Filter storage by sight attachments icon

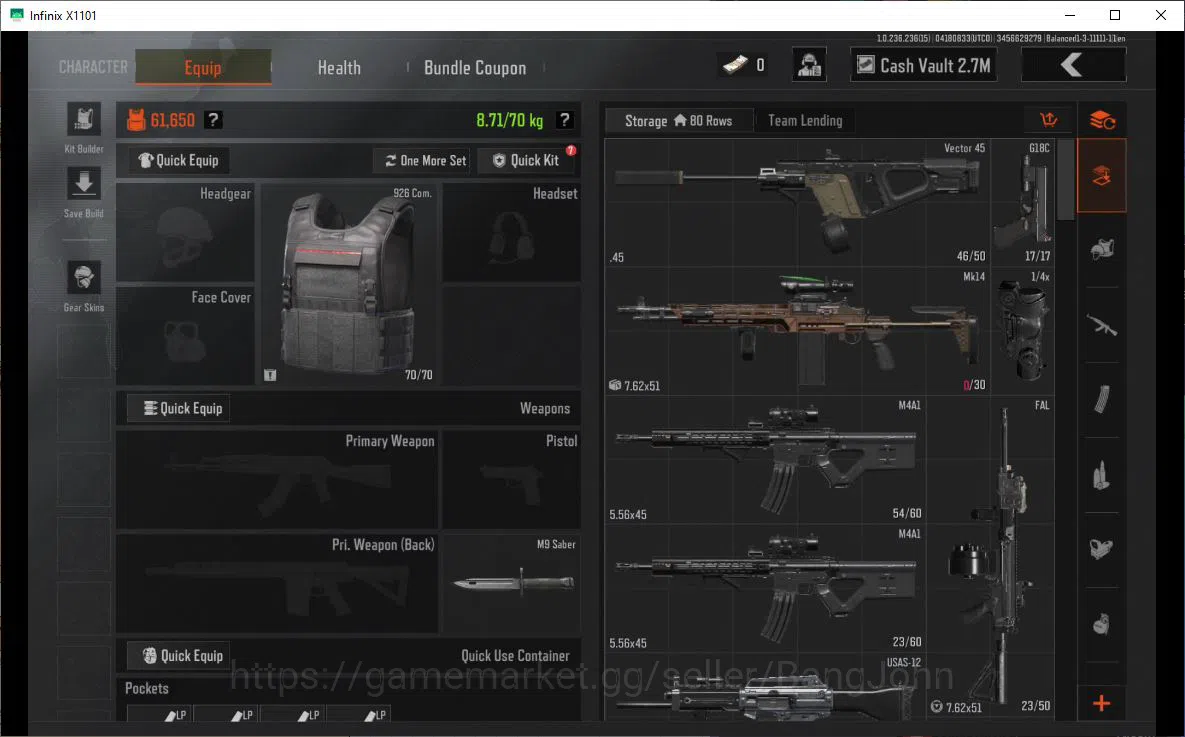[x=1102, y=550]
